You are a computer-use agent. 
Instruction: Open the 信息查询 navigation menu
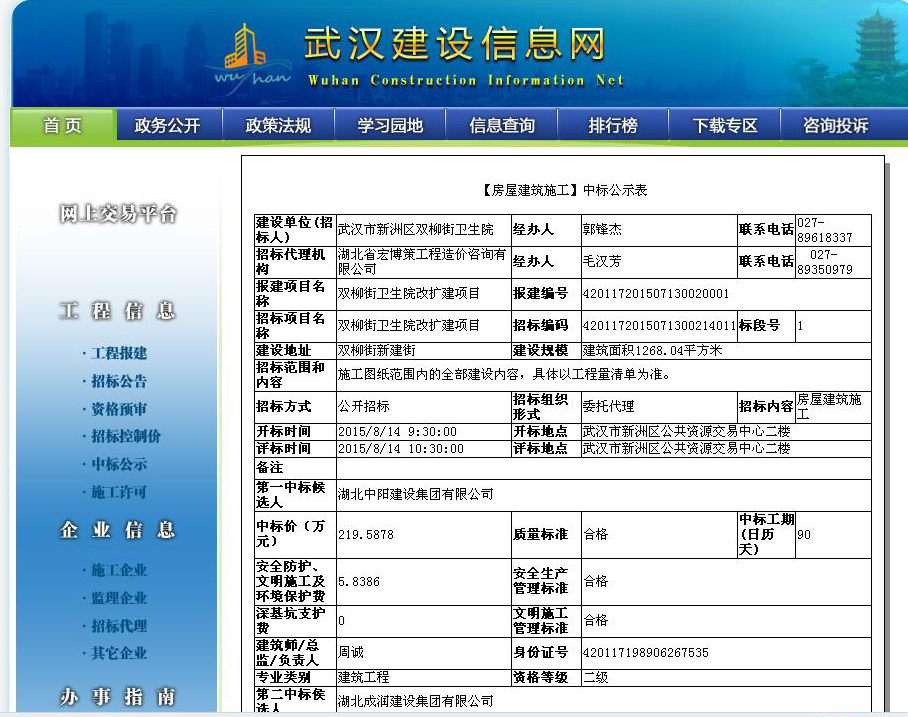pyautogui.click(x=502, y=126)
